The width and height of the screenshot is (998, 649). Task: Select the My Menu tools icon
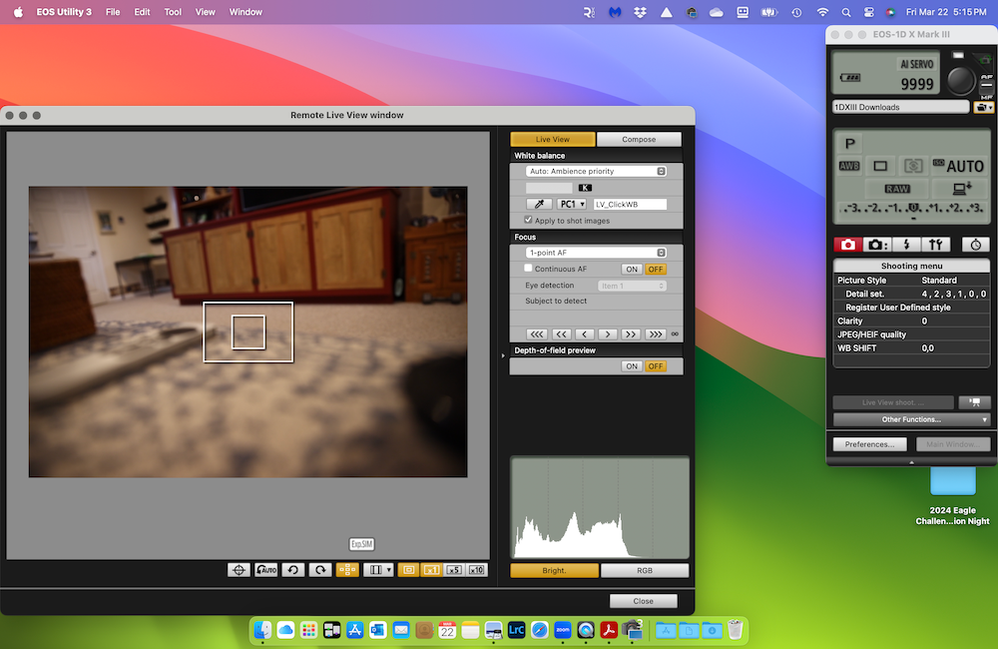click(936, 244)
